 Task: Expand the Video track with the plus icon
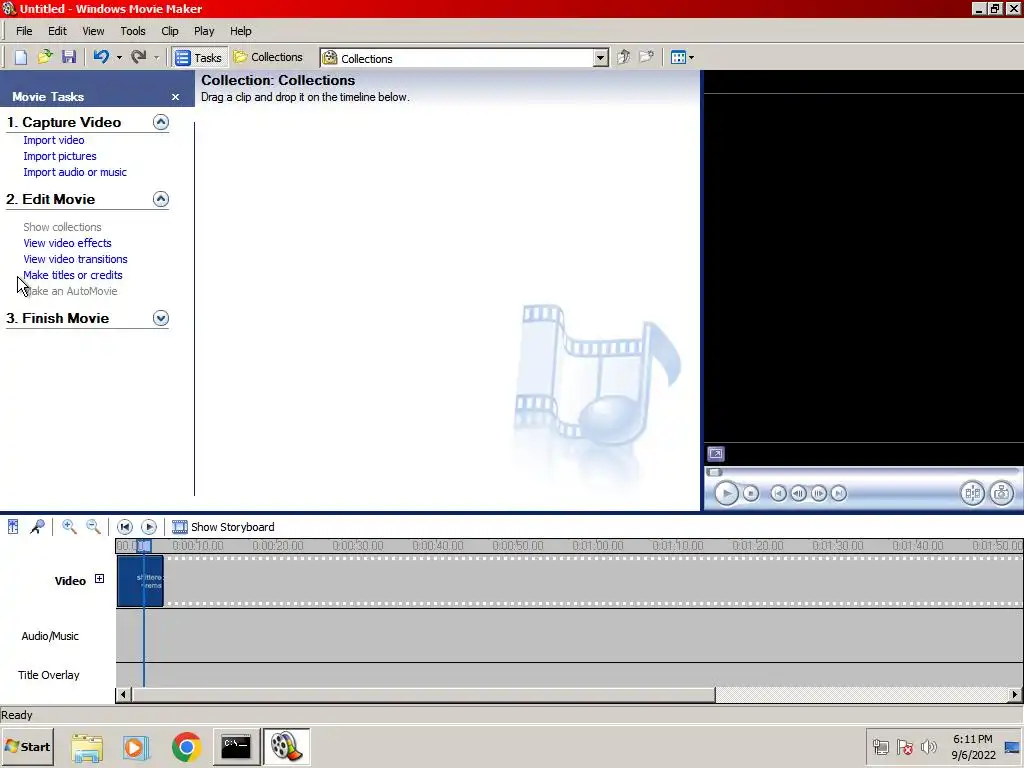pos(99,579)
